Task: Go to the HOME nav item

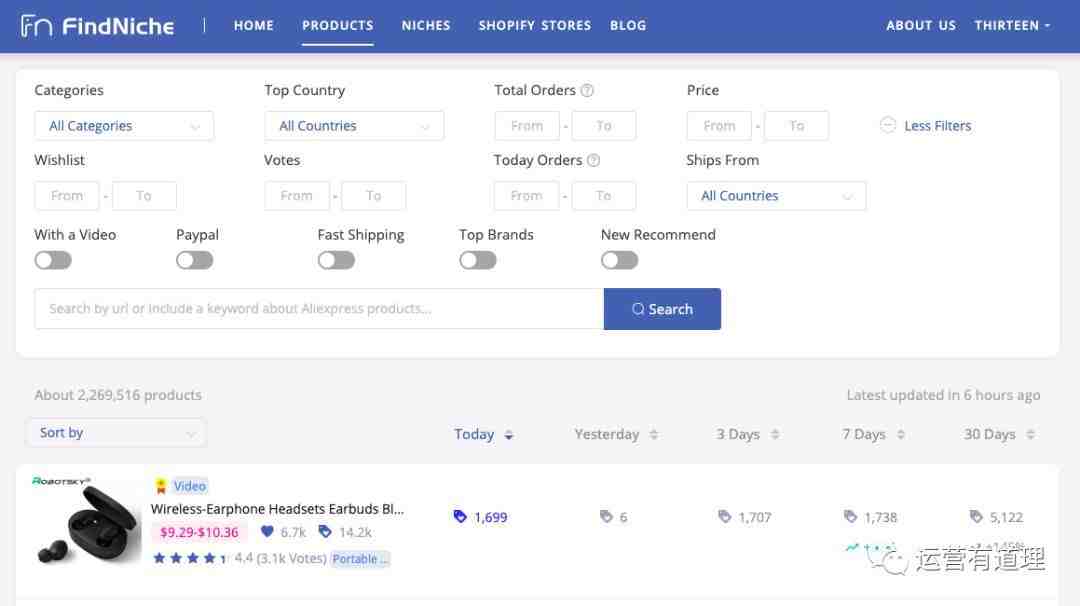Action: 253,25
